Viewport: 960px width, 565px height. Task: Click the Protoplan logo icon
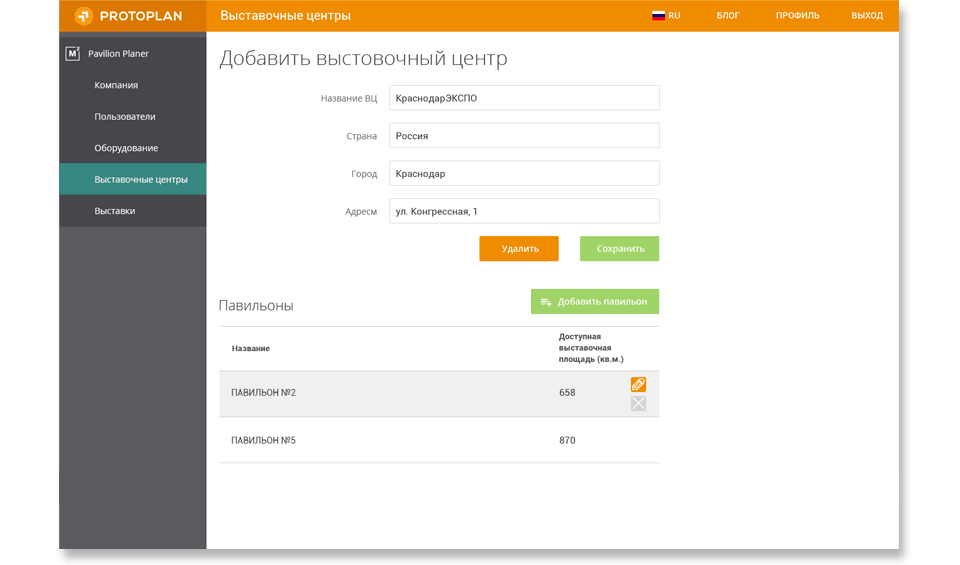(83, 16)
